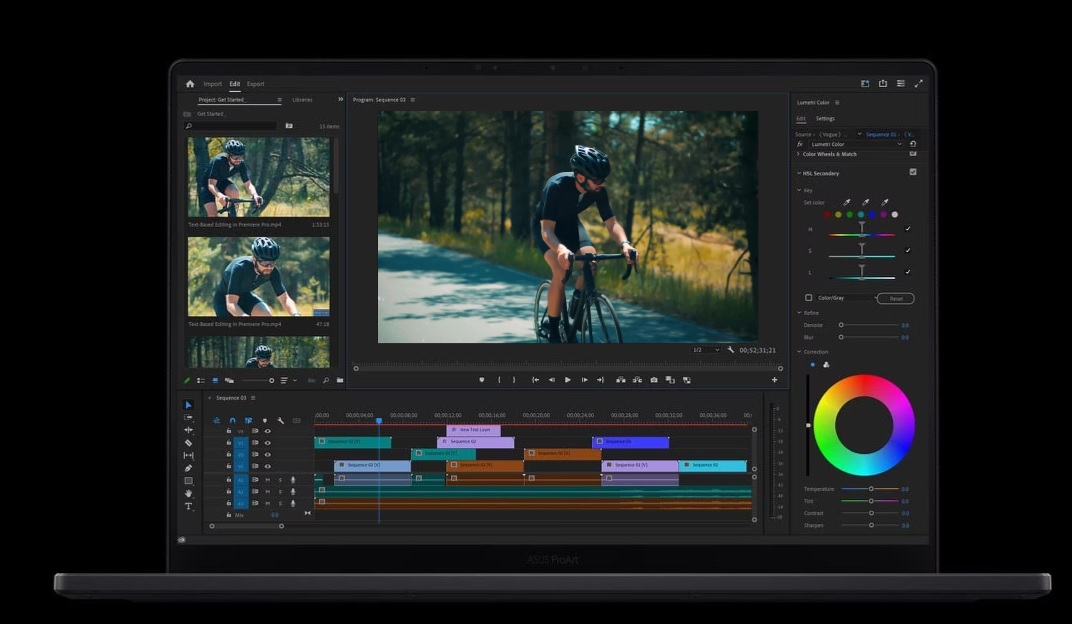The image size is (1072, 624).
Task: Select the Pen tool
Action: pyautogui.click(x=188, y=468)
